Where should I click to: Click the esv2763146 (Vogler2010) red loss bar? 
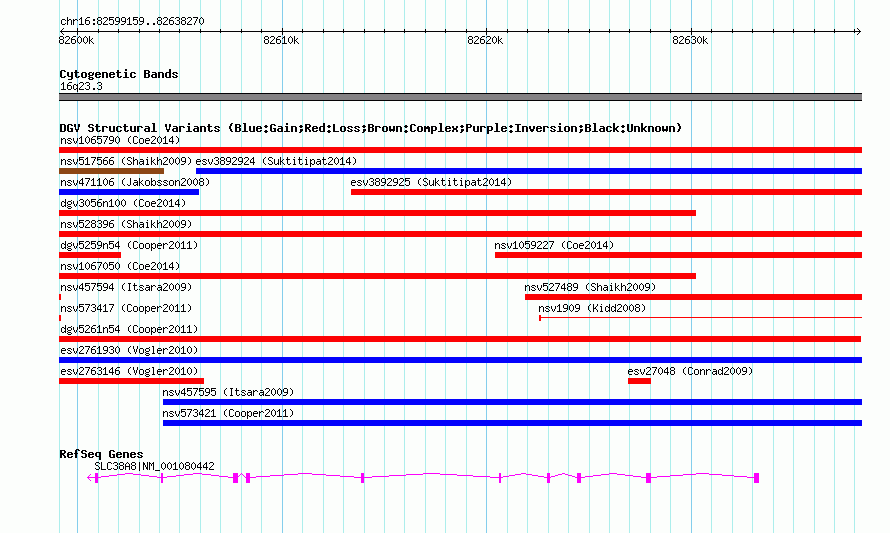point(131,381)
